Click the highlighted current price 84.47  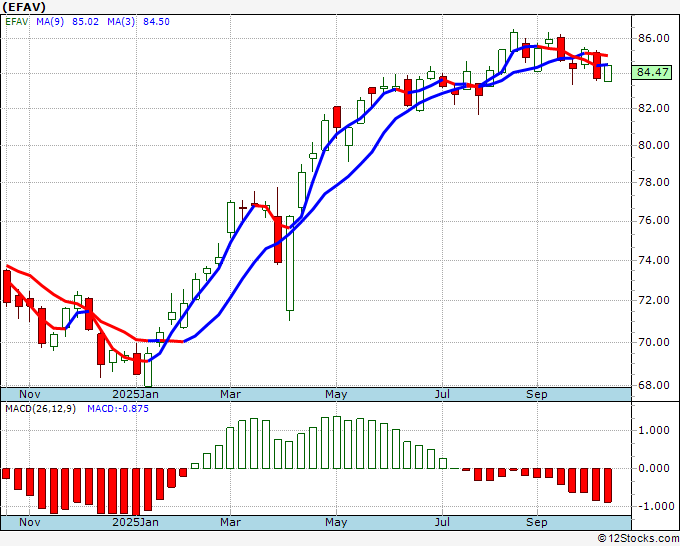coord(652,72)
